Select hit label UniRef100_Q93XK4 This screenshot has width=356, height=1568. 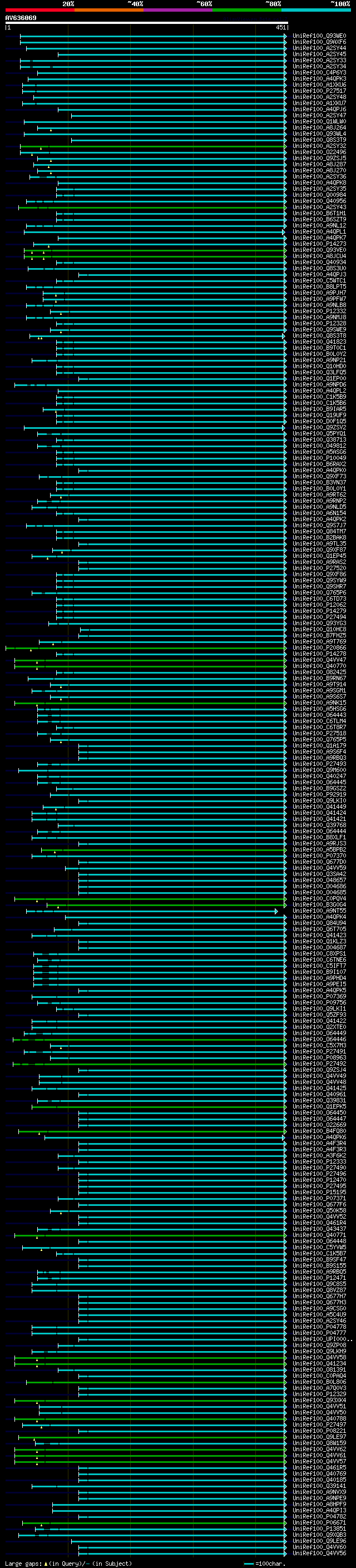click(x=319, y=1400)
